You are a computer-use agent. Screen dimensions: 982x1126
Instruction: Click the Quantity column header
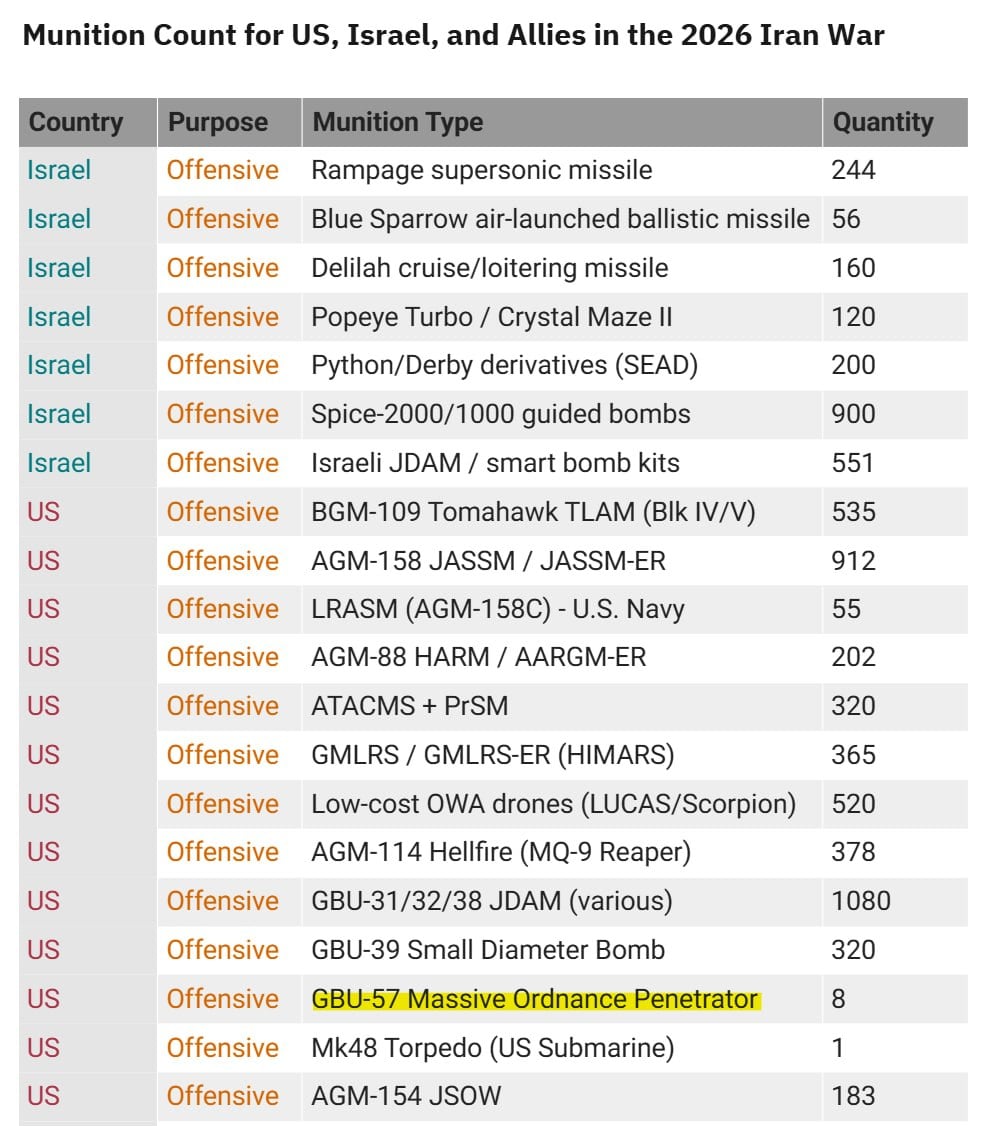pyautogui.click(x=883, y=122)
